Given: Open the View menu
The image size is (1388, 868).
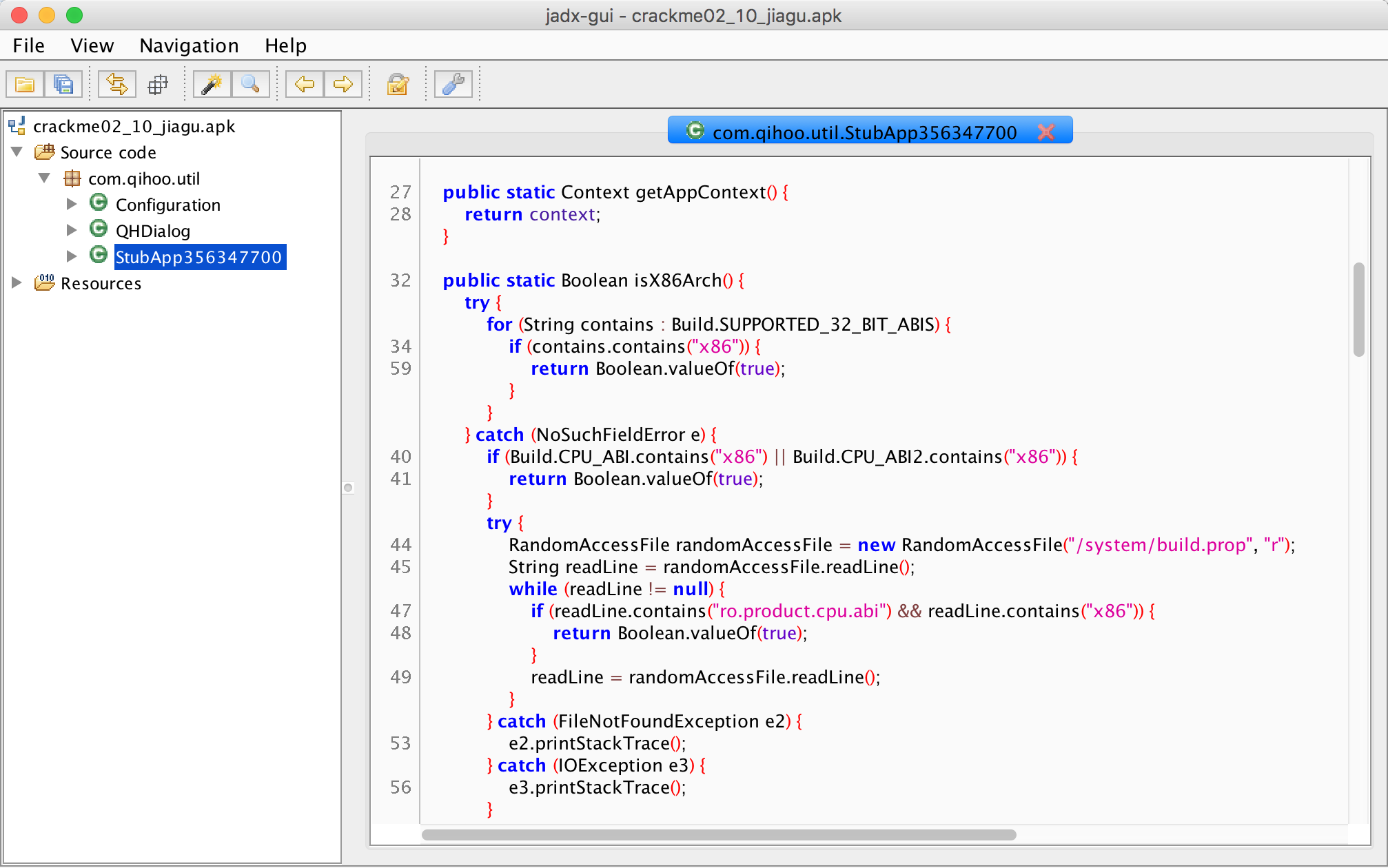Looking at the screenshot, I should pyautogui.click(x=92, y=45).
